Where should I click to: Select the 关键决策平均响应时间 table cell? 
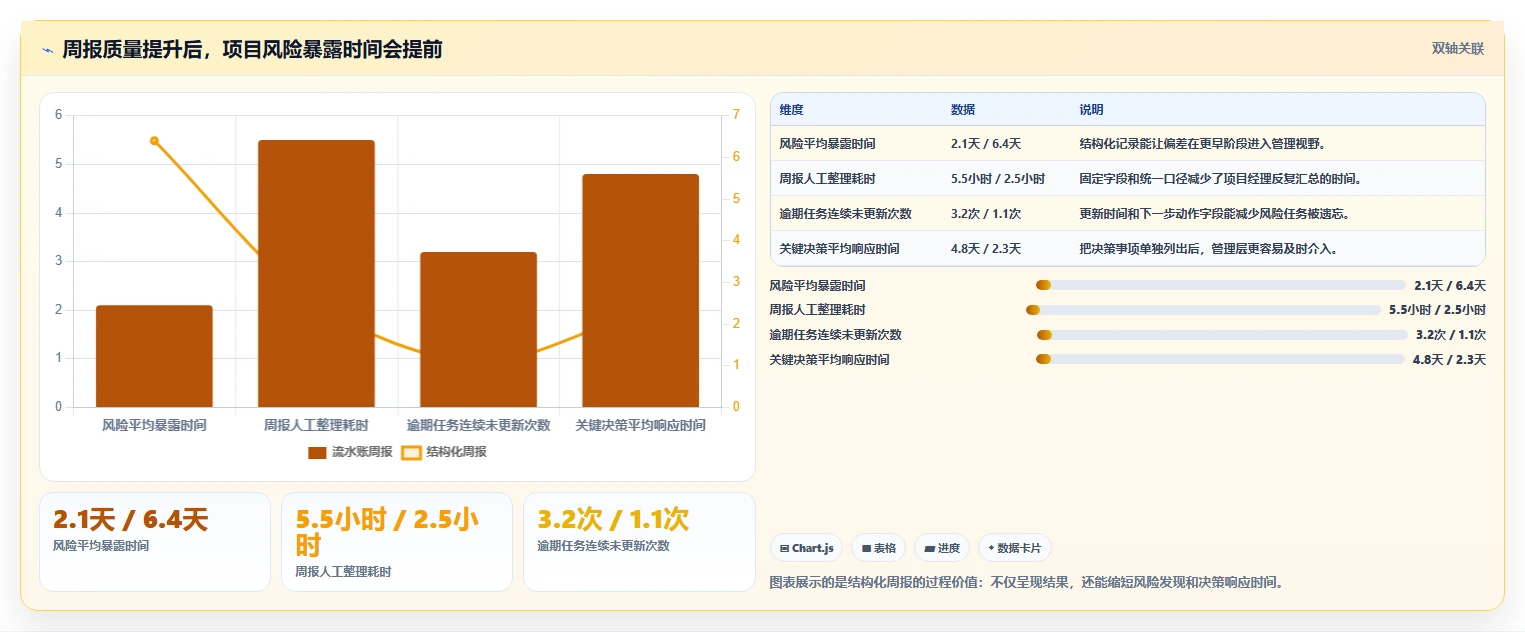point(855,248)
